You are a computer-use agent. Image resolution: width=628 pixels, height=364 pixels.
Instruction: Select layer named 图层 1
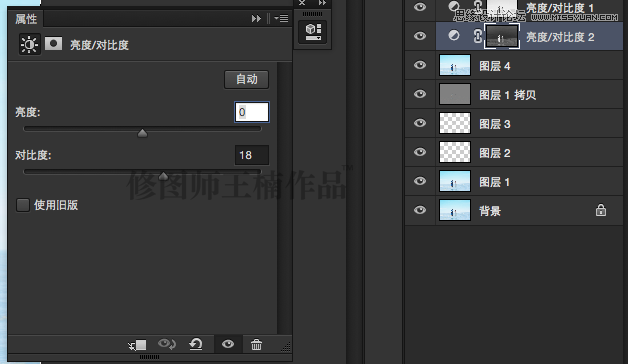click(495, 182)
